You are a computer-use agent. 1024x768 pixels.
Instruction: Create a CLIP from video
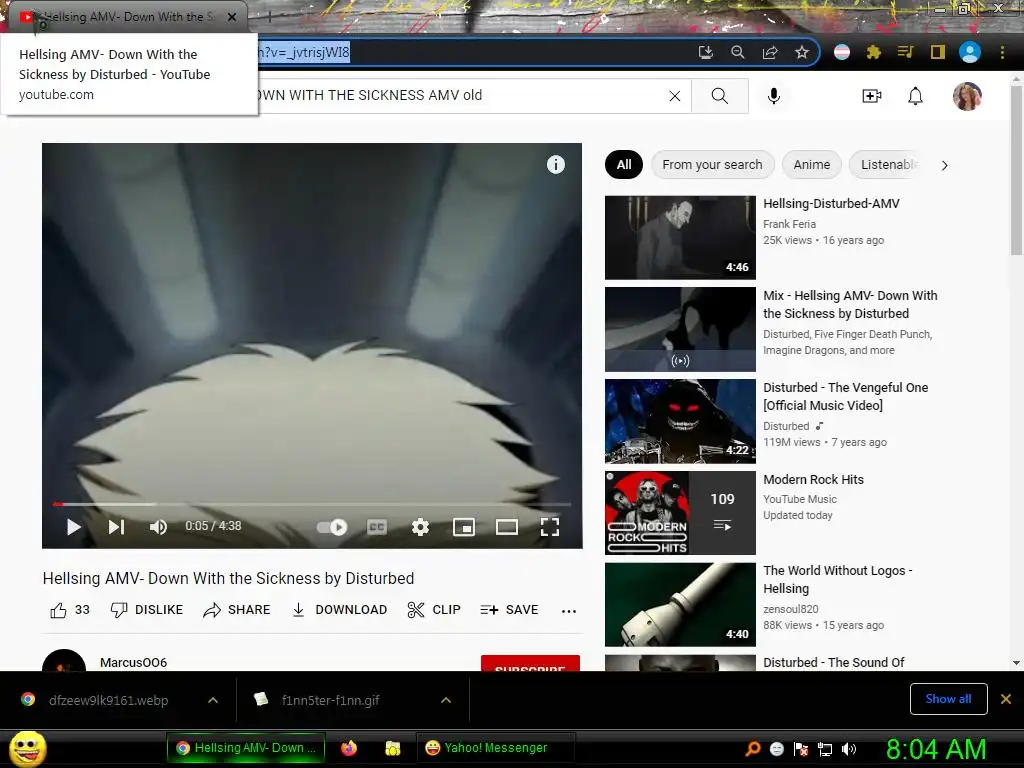coord(434,610)
